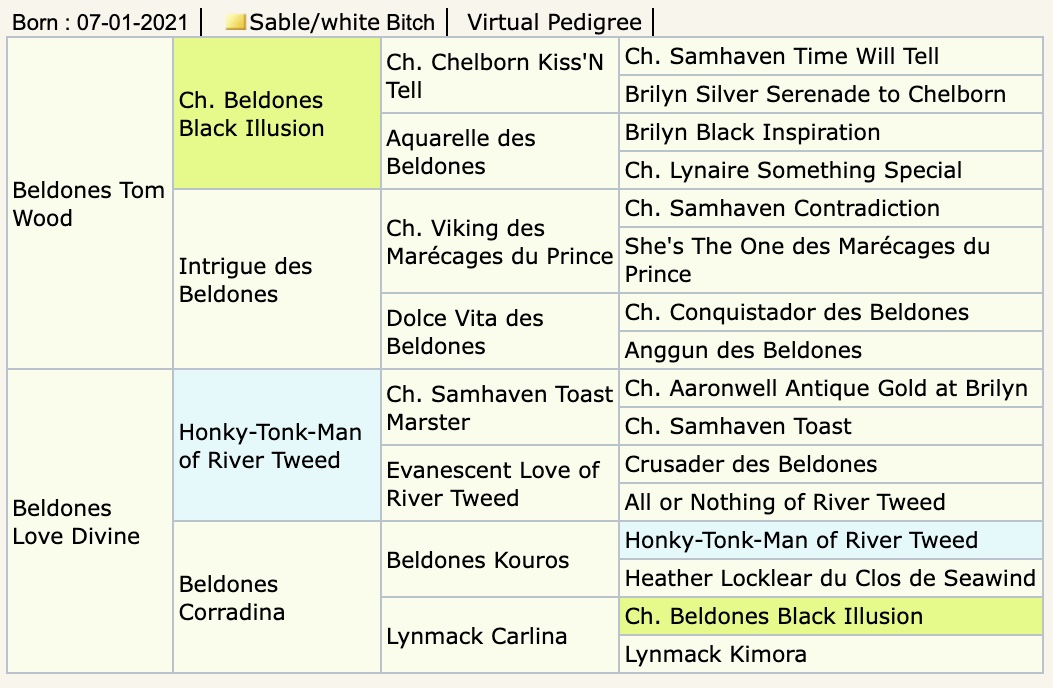Screen dimensions: 1053x688
Task: Click Ch. Samhaven Time Will Tell
Action: coord(782,56)
